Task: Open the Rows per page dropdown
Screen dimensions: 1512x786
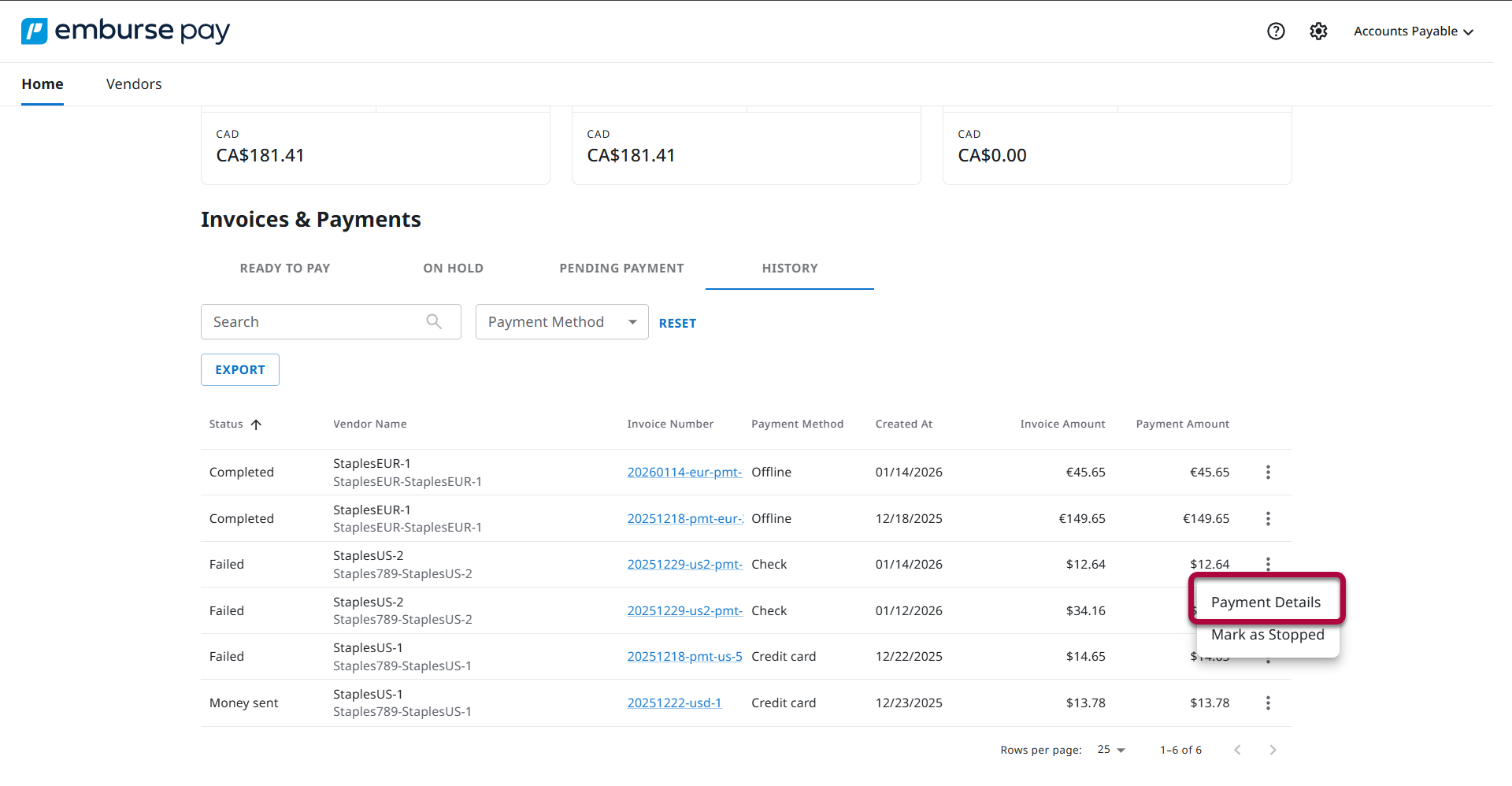Action: [1110, 750]
